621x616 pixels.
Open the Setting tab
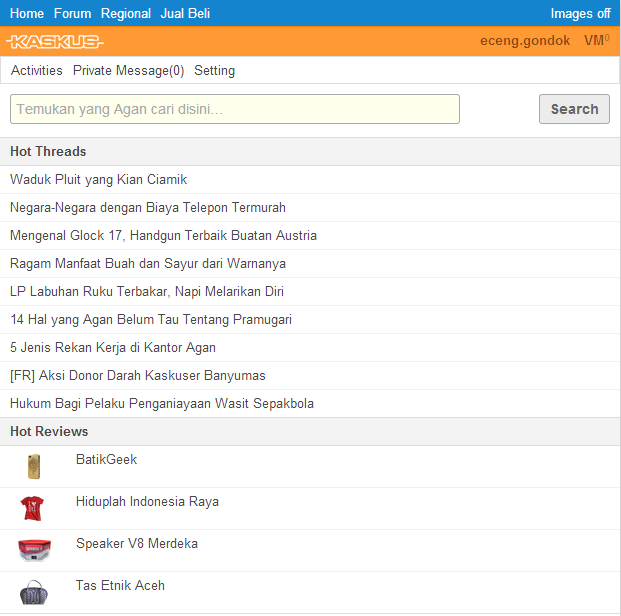click(214, 71)
